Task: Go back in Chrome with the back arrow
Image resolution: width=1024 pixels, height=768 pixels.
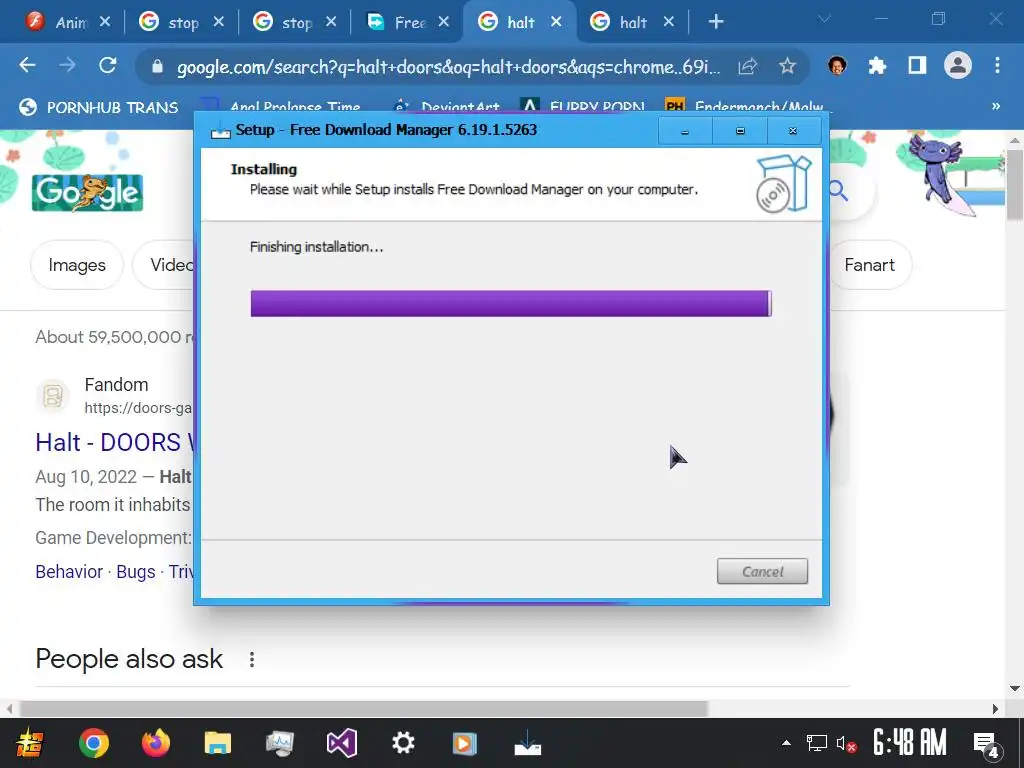Action: (27, 65)
